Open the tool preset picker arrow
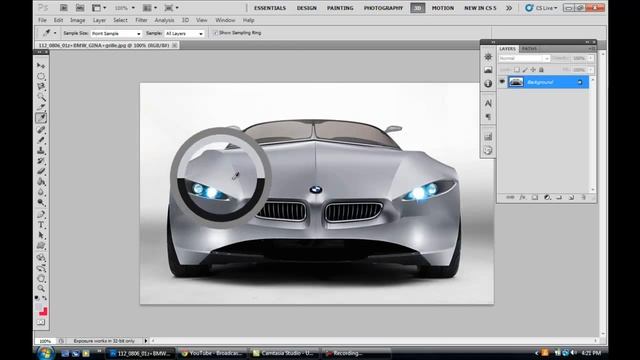640x360 pixels. tap(55, 33)
